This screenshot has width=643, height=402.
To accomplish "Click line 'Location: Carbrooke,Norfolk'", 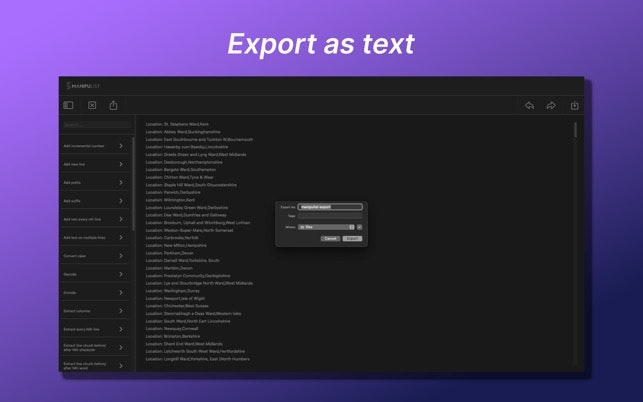I will (x=172, y=238).
